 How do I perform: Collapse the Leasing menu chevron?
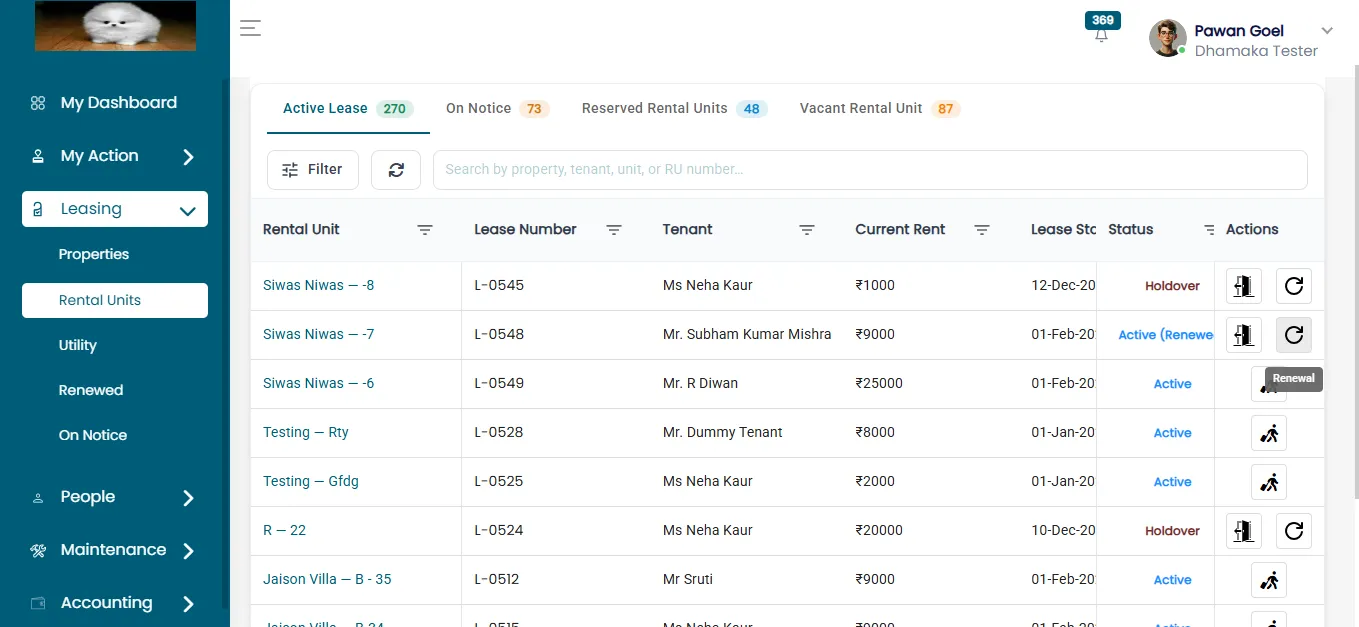pyautogui.click(x=187, y=211)
